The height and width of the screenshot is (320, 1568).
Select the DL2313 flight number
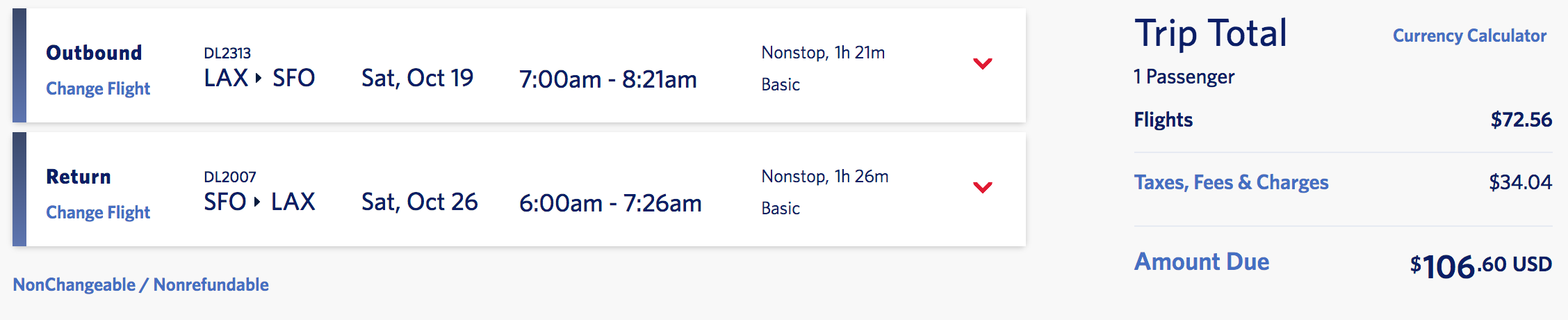click(x=227, y=54)
